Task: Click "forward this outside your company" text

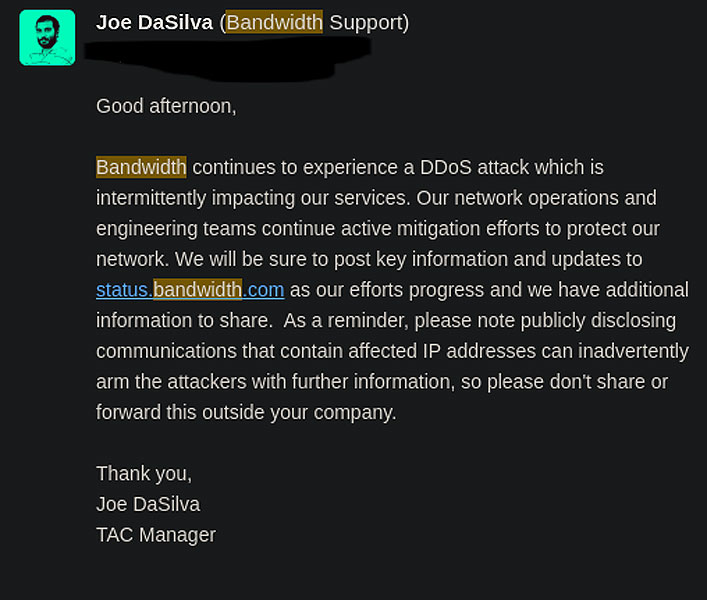Action: pyautogui.click(x=246, y=412)
